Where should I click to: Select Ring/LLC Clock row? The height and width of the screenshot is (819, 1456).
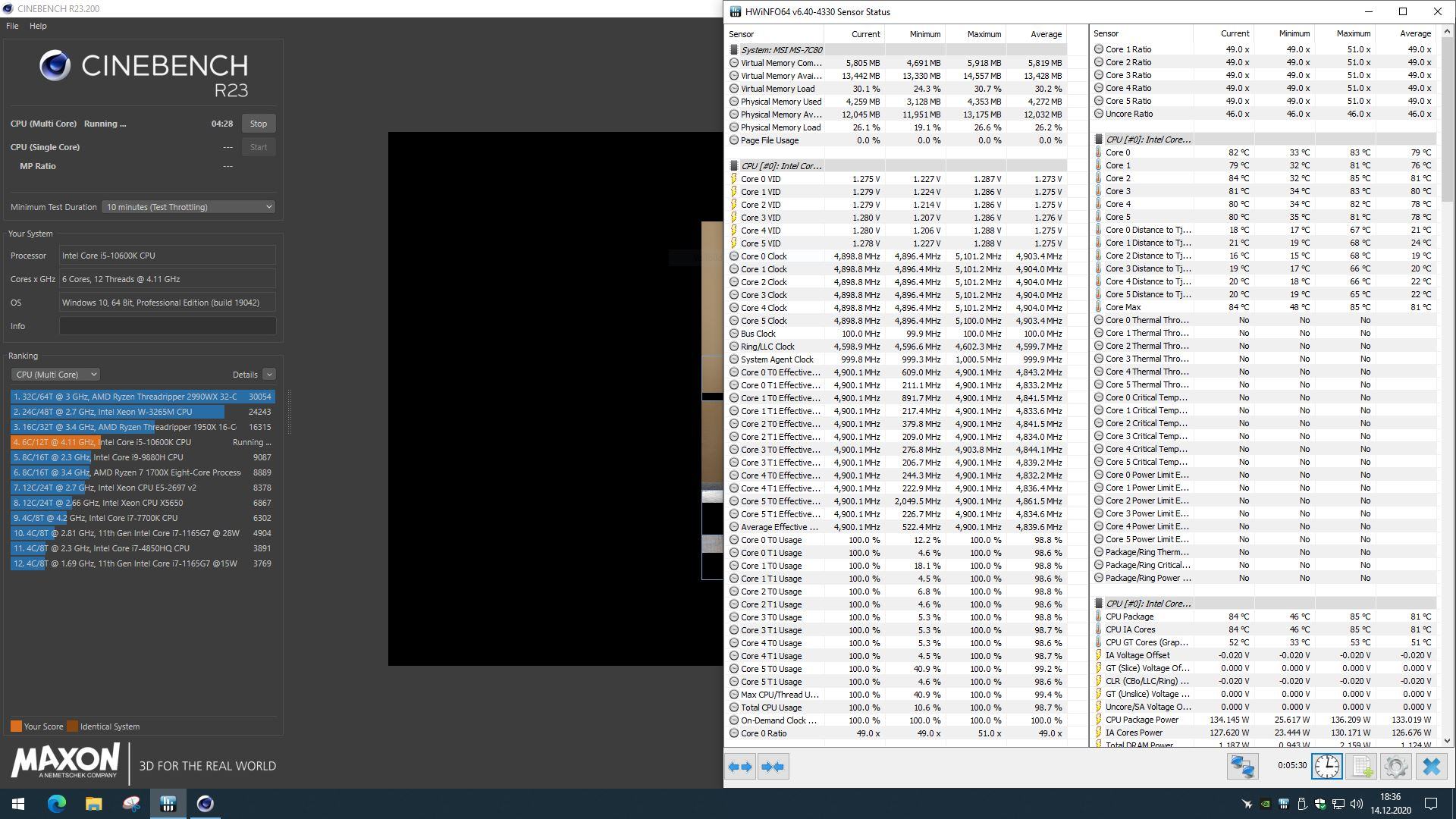click(x=896, y=347)
